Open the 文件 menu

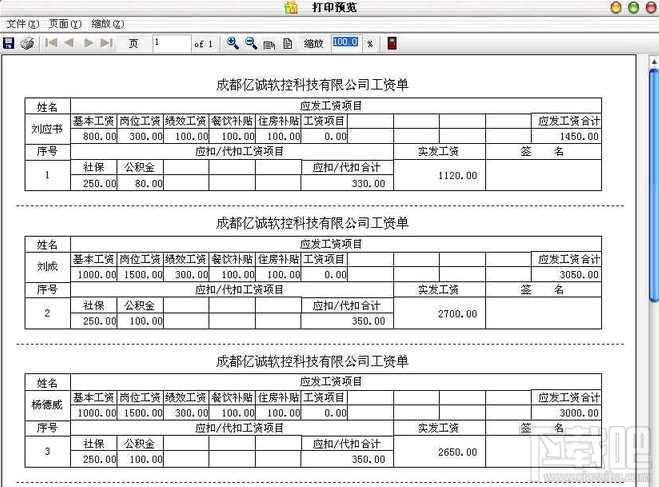coord(23,23)
